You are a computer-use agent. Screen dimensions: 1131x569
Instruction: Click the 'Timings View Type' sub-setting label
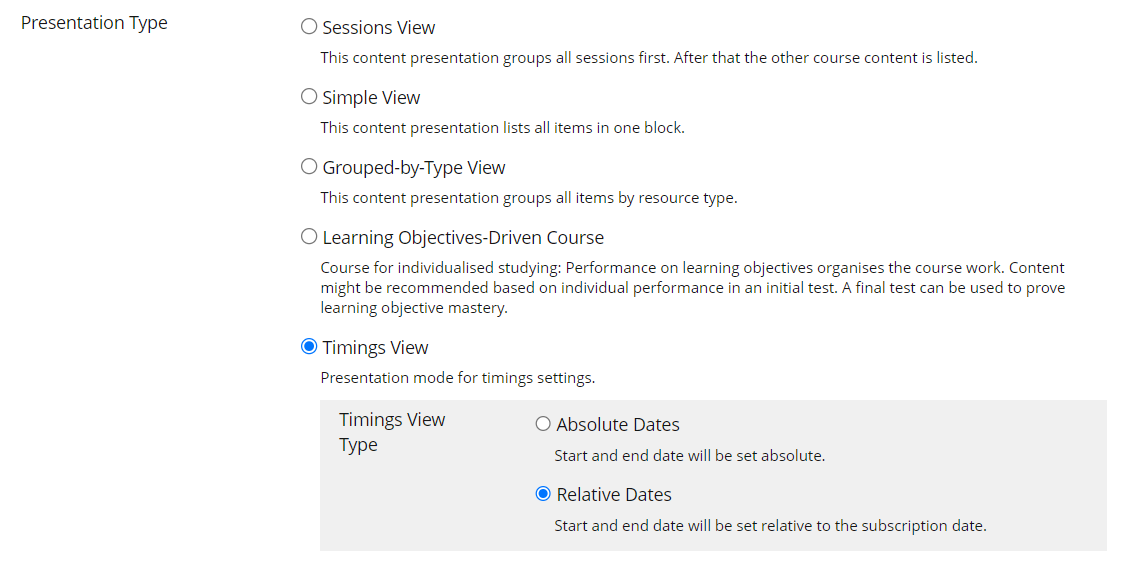pyautogui.click(x=391, y=432)
